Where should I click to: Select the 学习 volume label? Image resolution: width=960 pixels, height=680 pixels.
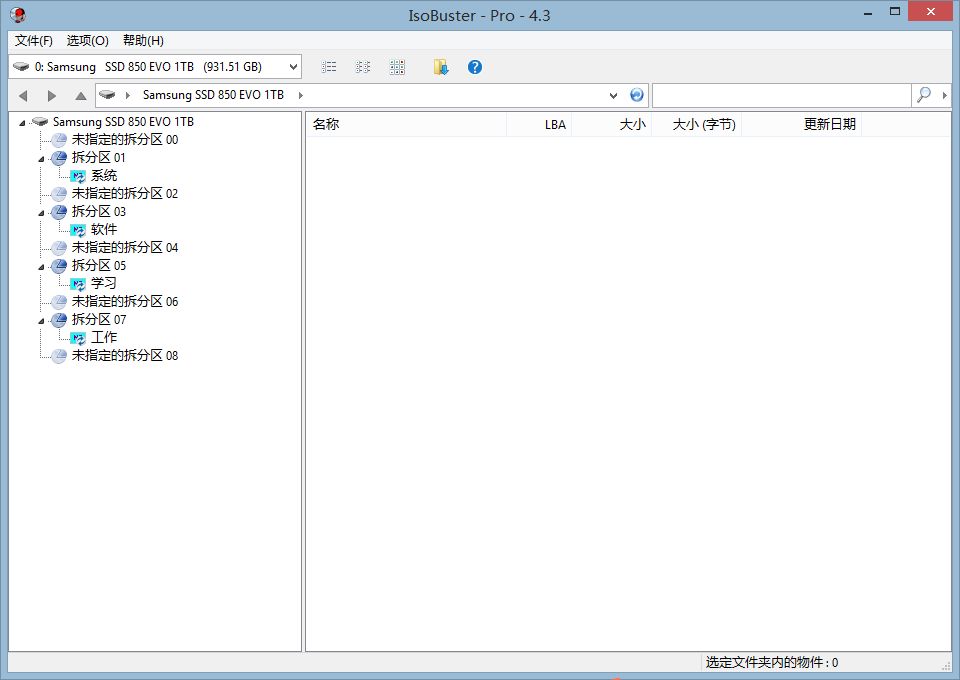tap(104, 283)
